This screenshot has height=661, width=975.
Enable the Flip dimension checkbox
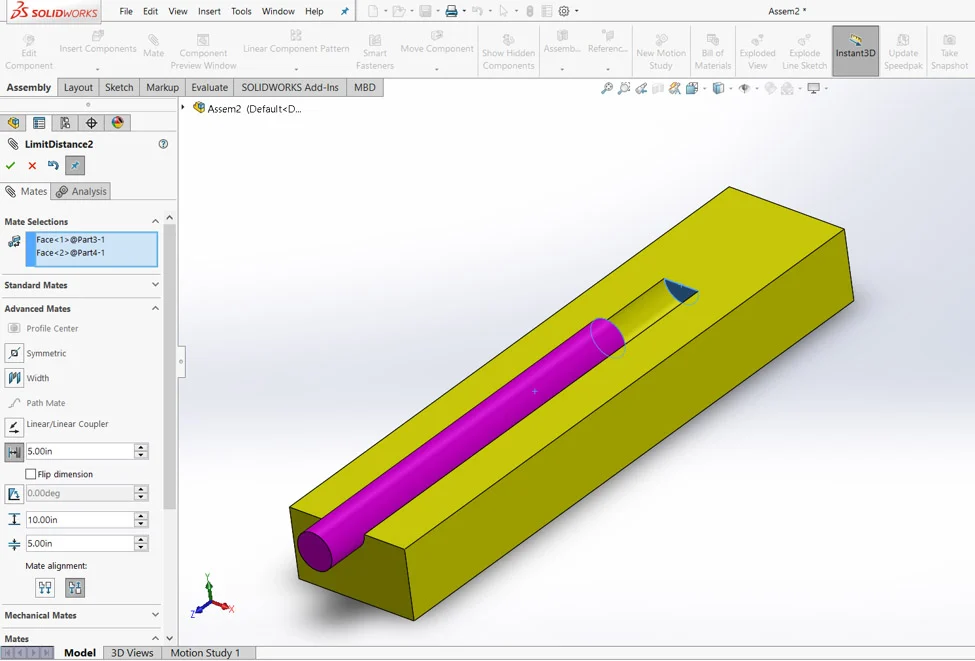[30, 474]
